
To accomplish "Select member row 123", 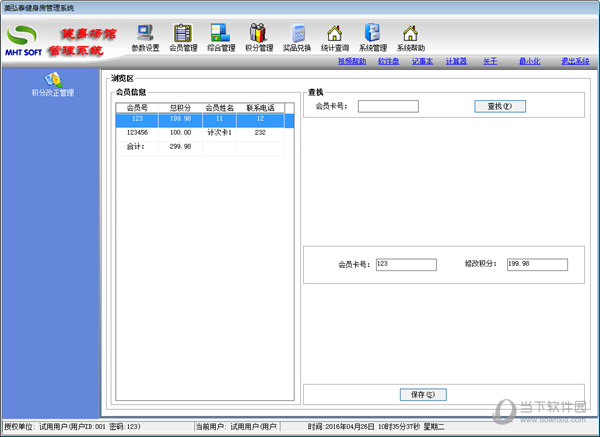I will coord(205,120).
